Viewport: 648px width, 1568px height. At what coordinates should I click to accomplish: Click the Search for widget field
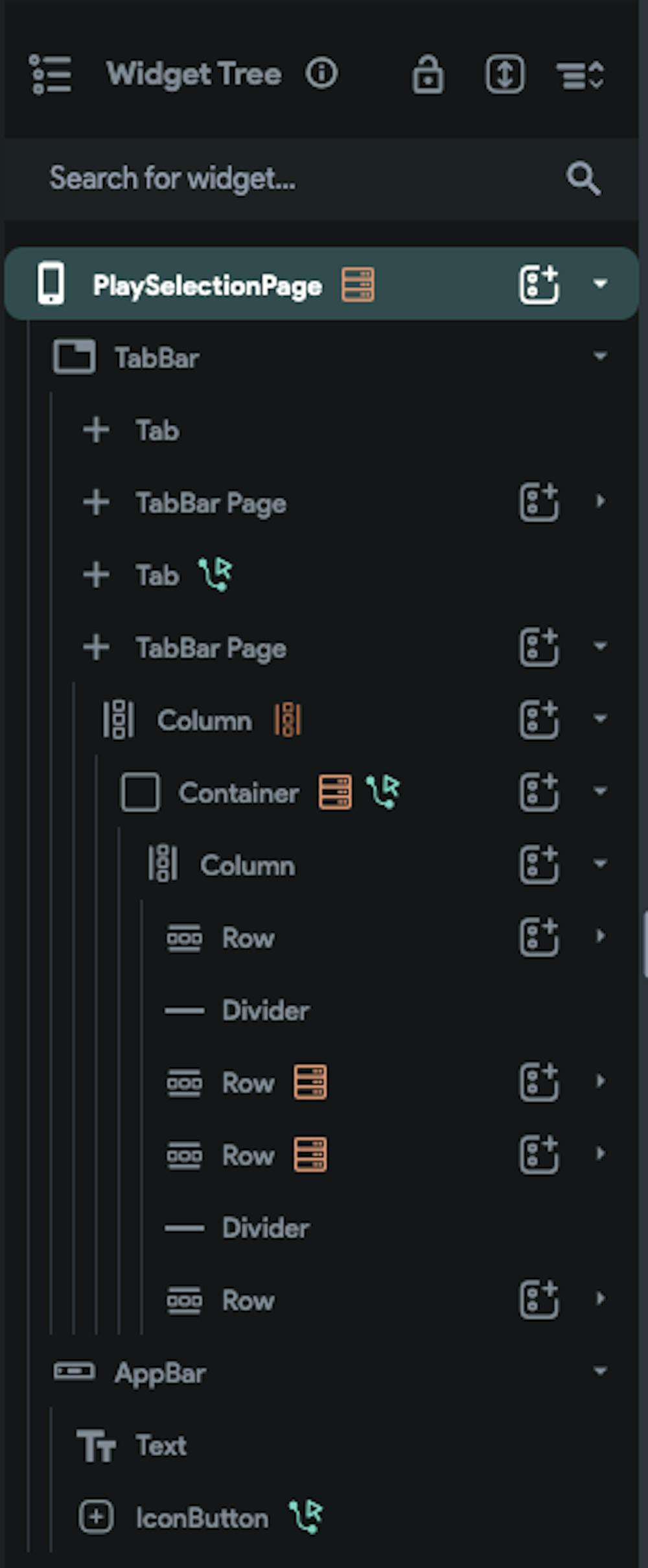click(292, 178)
